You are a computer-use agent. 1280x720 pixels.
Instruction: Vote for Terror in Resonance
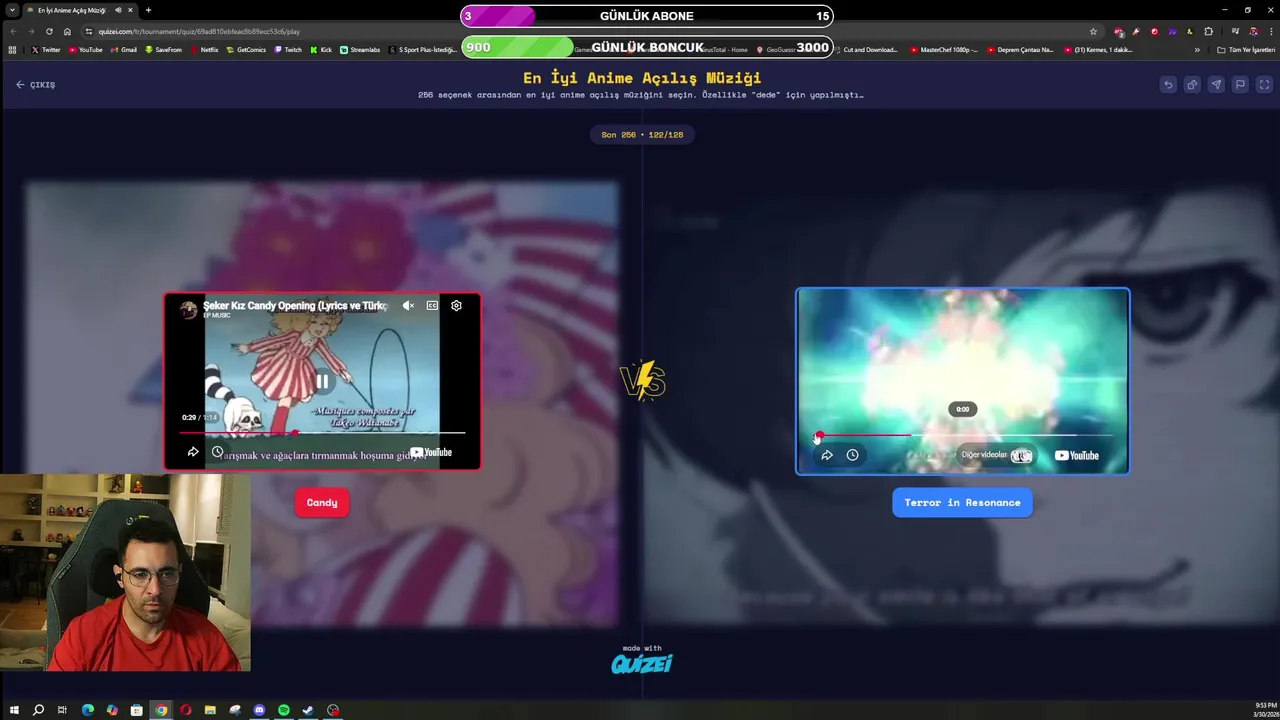962,502
